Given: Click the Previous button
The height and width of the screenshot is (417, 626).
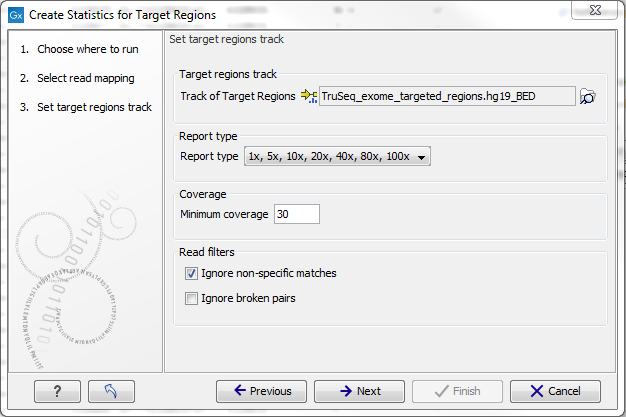Looking at the screenshot, I should click(262, 391).
